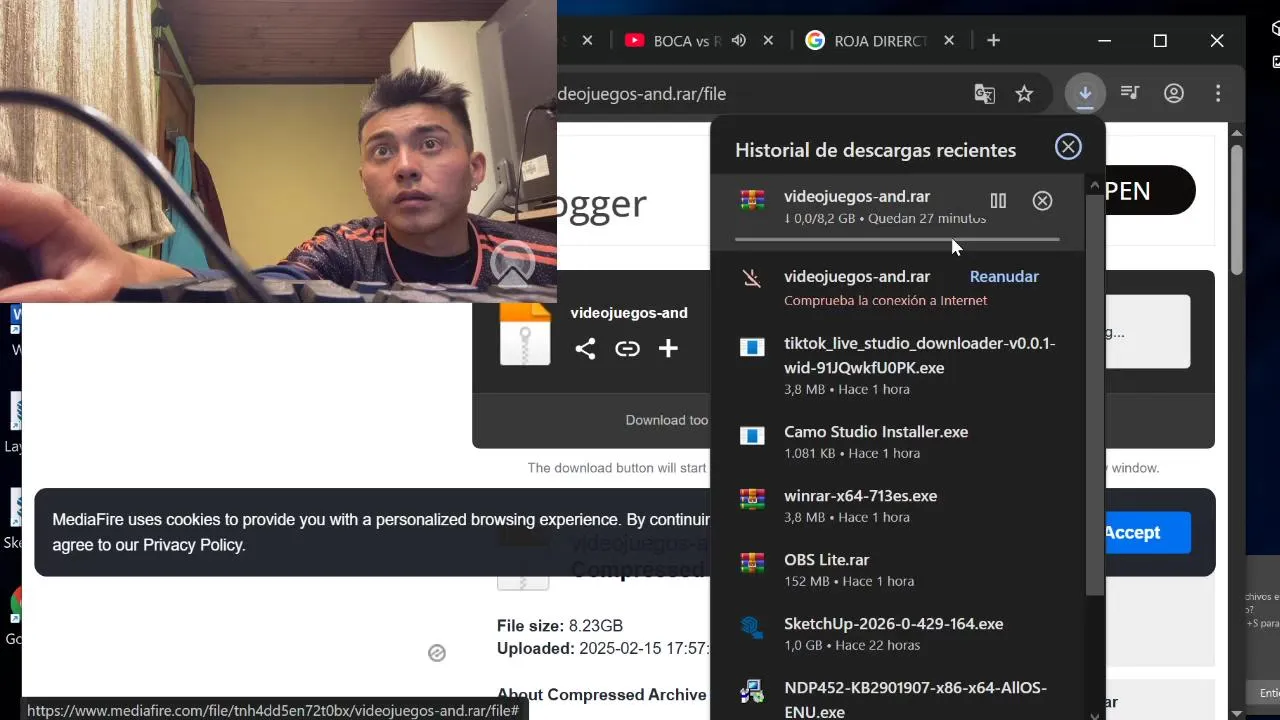
Task: Click the MediaFire share icon
Action: click(x=585, y=349)
